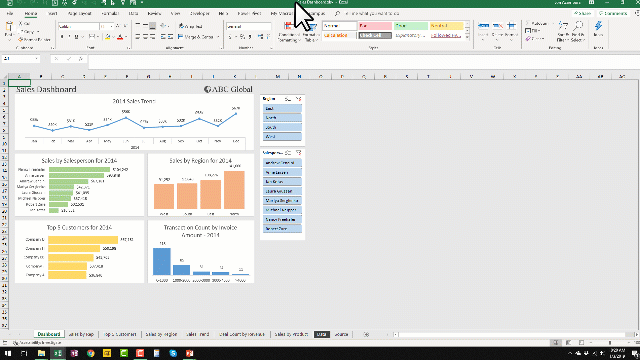Click the Wrap Text button
This screenshot has width=640, height=360.
coord(191,26)
